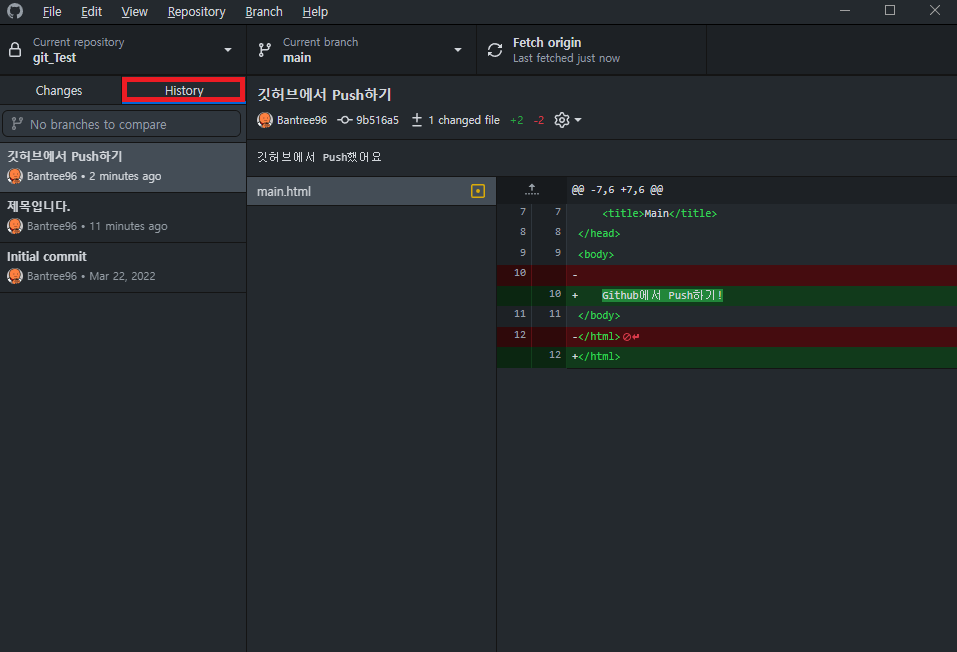Open diff options gear dropdown
The height and width of the screenshot is (652, 957).
(x=568, y=120)
